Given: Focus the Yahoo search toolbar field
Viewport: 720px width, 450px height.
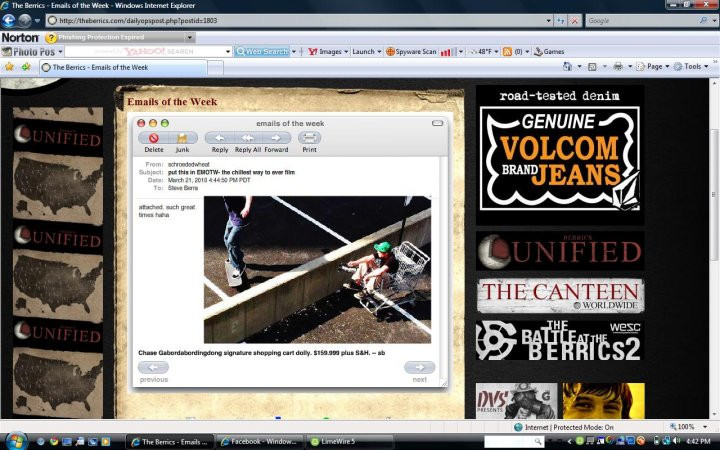Looking at the screenshot, I should click(145, 51).
